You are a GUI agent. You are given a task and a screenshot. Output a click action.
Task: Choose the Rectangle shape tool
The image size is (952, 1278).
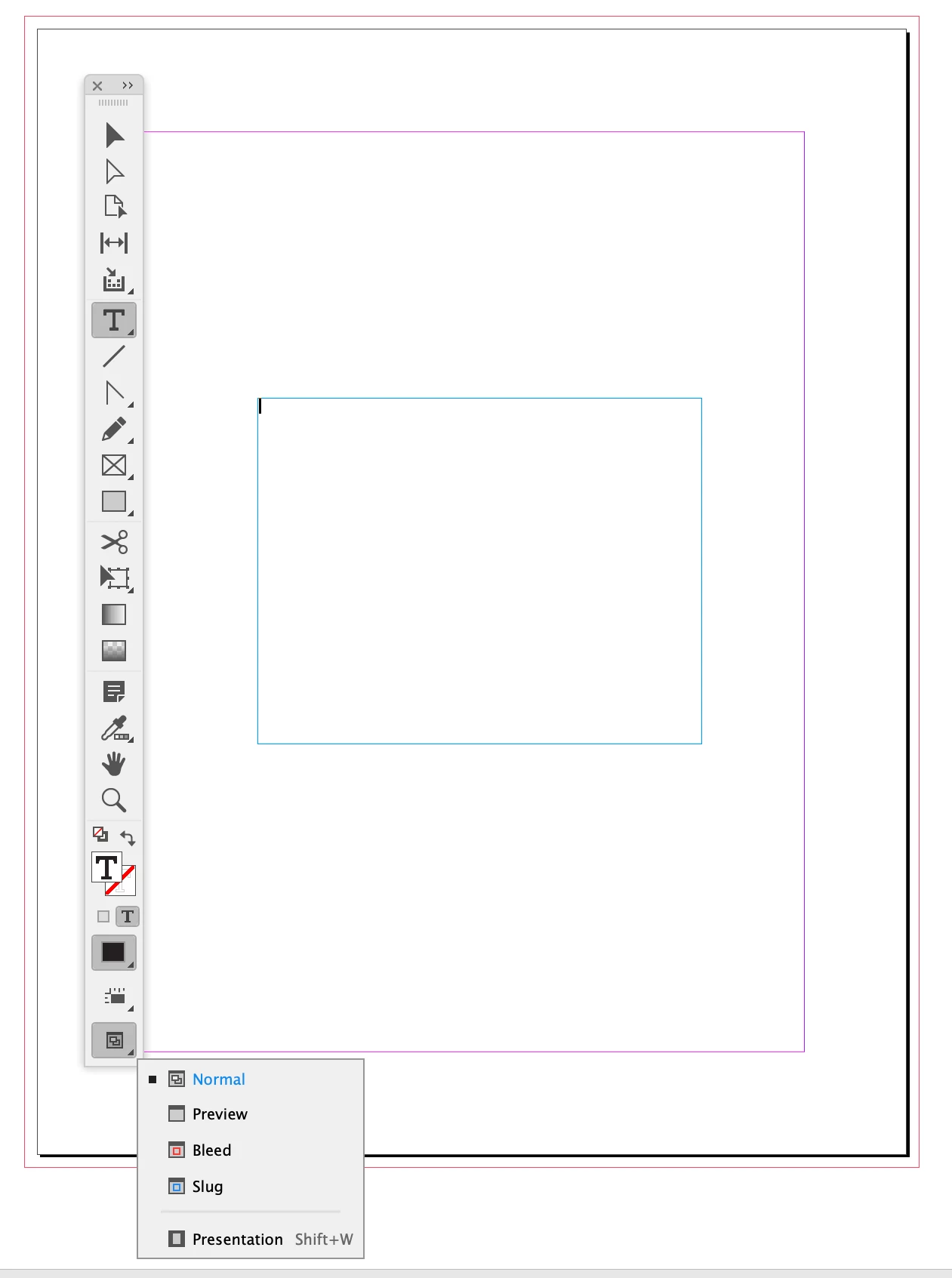pos(114,501)
